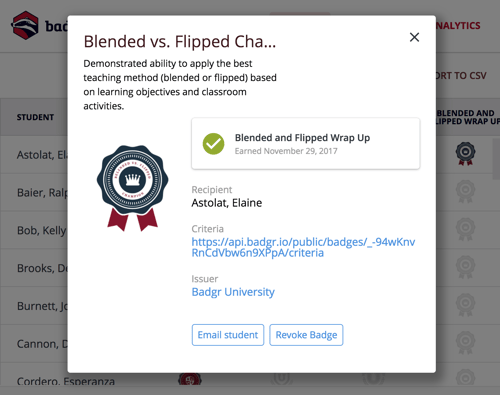Click the greyed badge icon in Burnett's row
This screenshot has height=395, width=500.
point(465,305)
